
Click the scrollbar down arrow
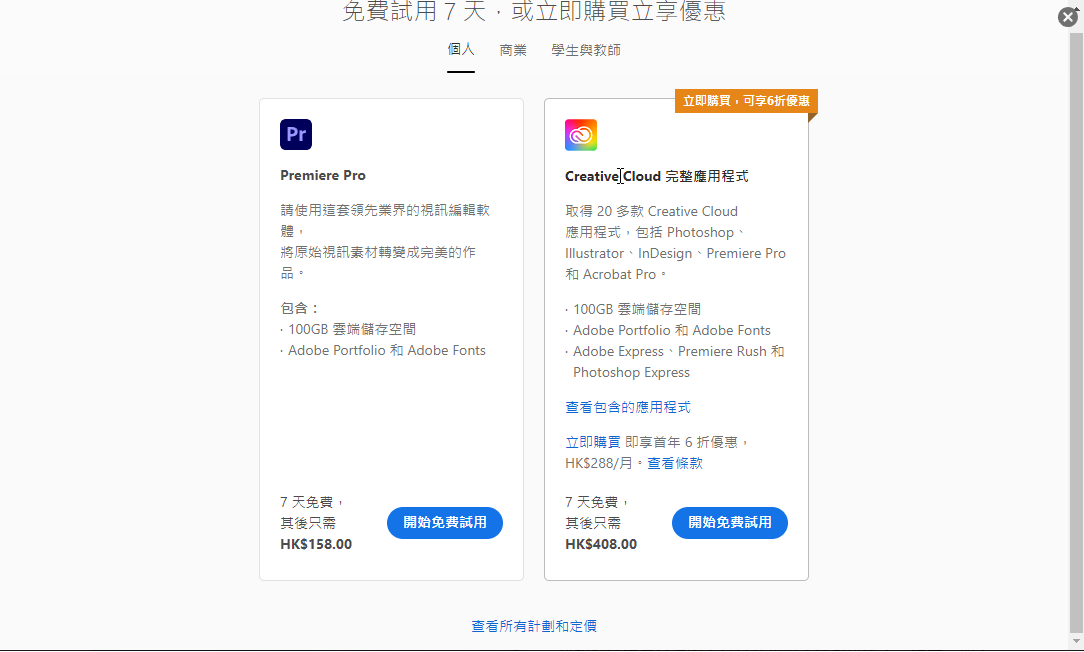tap(1076, 642)
